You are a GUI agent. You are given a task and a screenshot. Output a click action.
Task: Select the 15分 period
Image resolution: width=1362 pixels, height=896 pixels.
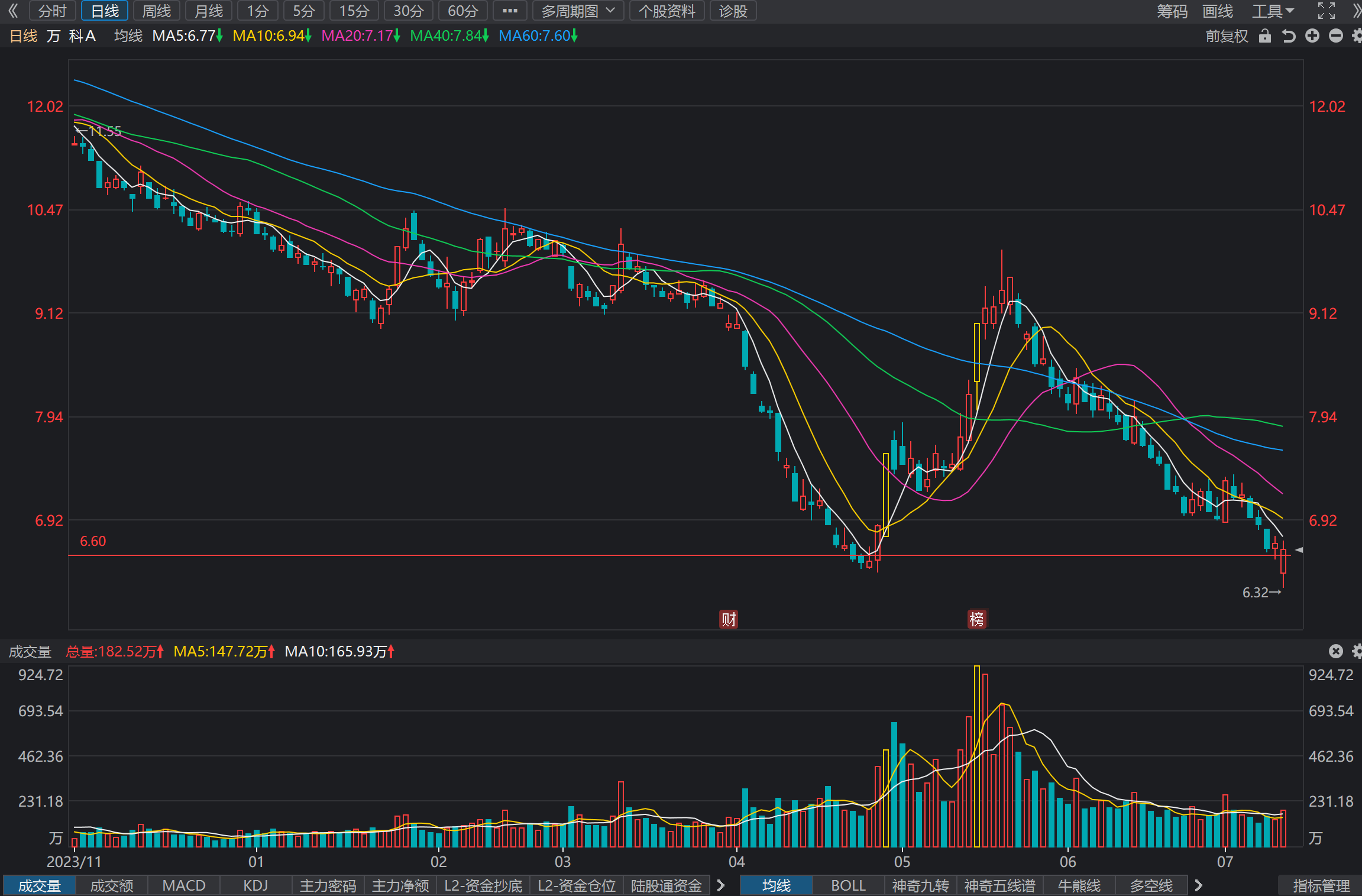[x=354, y=11]
